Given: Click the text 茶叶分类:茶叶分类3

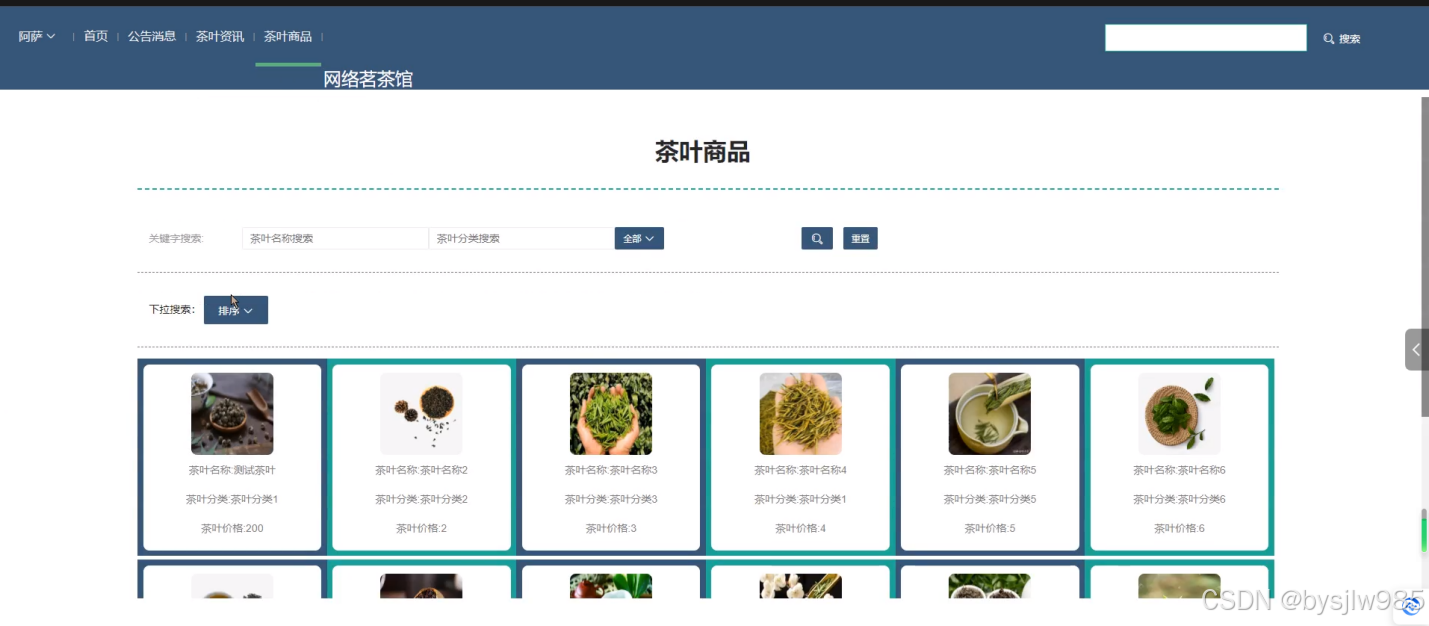Looking at the screenshot, I should [611, 499].
